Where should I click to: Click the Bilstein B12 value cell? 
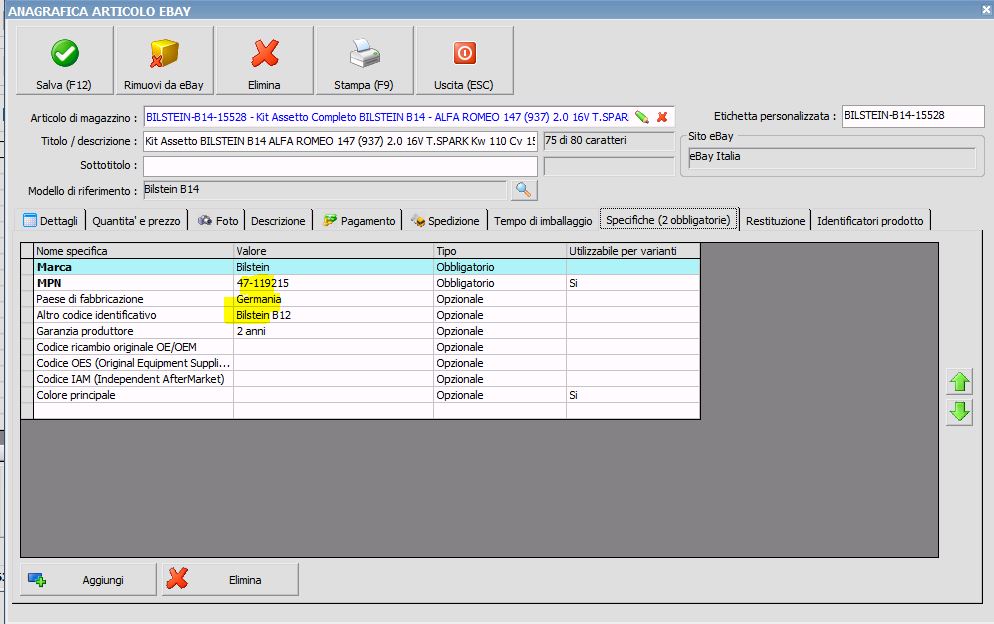coord(333,315)
